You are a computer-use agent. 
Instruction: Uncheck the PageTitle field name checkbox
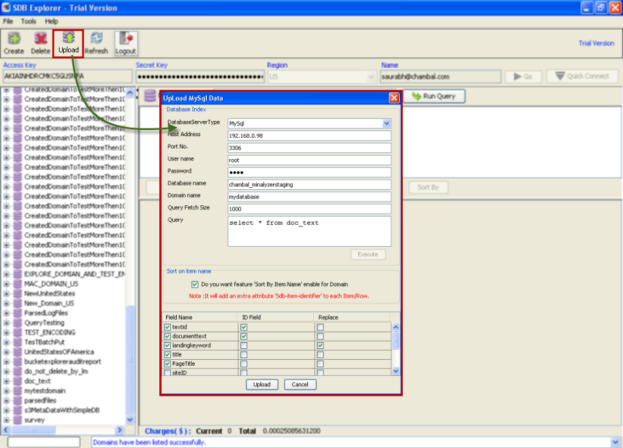pyautogui.click(x=167, y=364)
